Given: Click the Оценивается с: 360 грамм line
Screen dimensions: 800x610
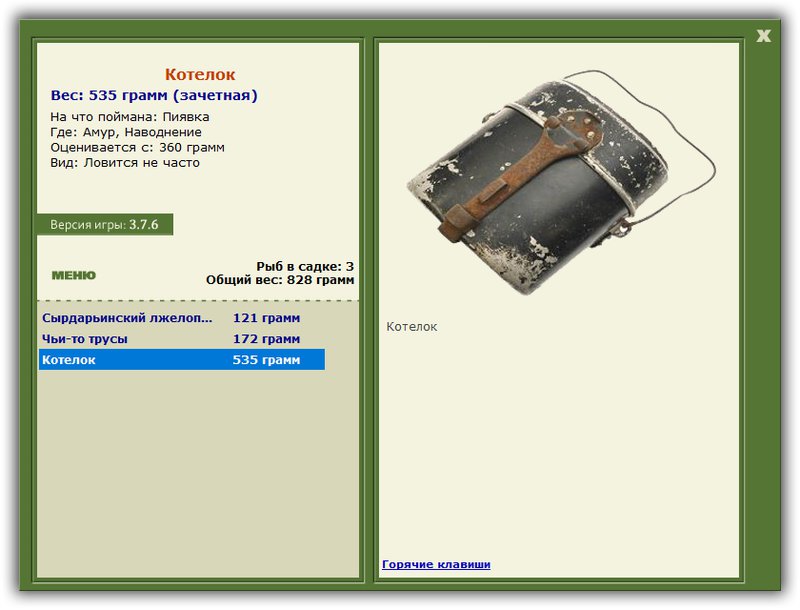Looking at the screenshot, I should [137, 147].
